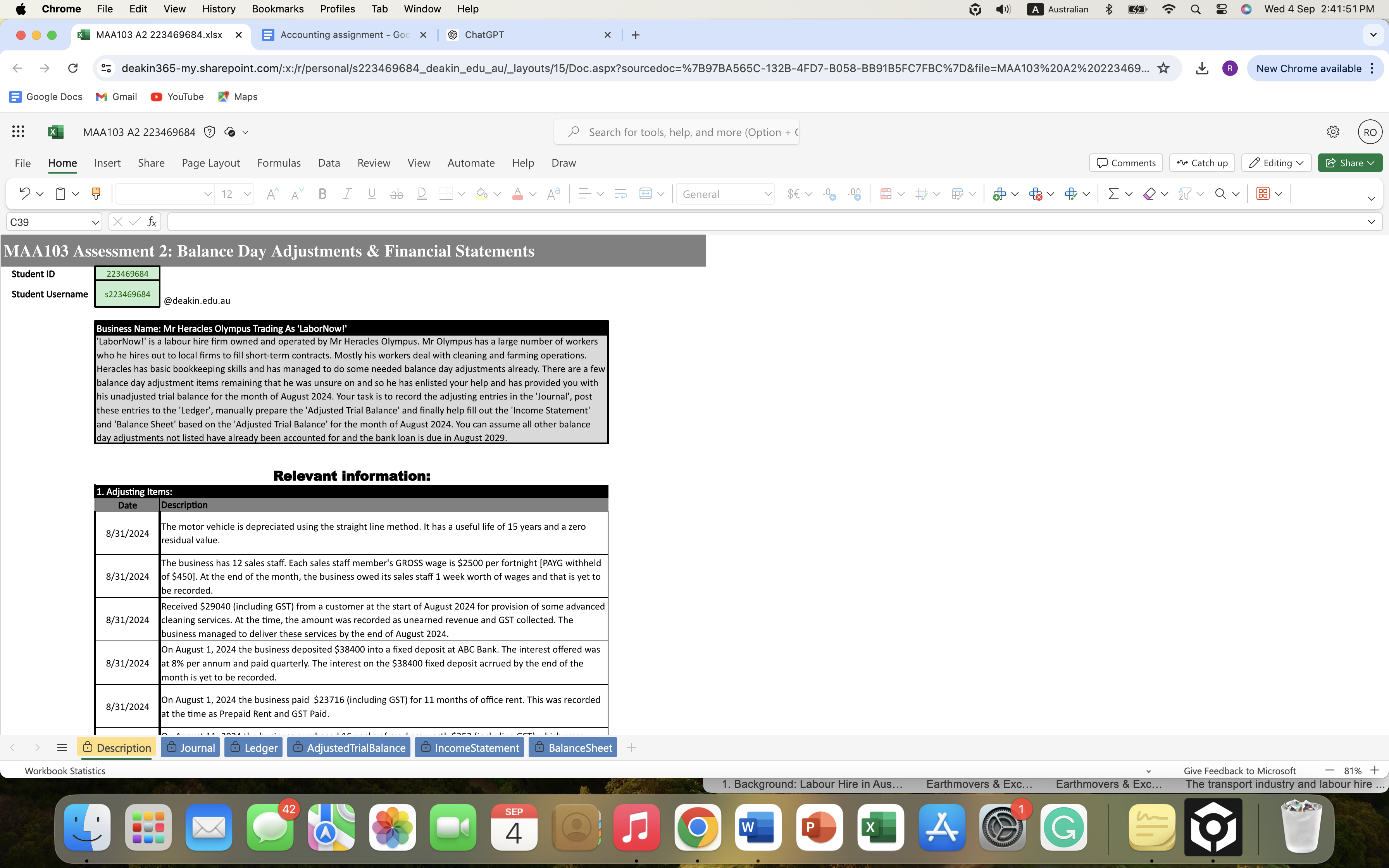Screen dimensions: 1389x868
Task: Select the Italic formatting icon
Action: pos(347,193)
